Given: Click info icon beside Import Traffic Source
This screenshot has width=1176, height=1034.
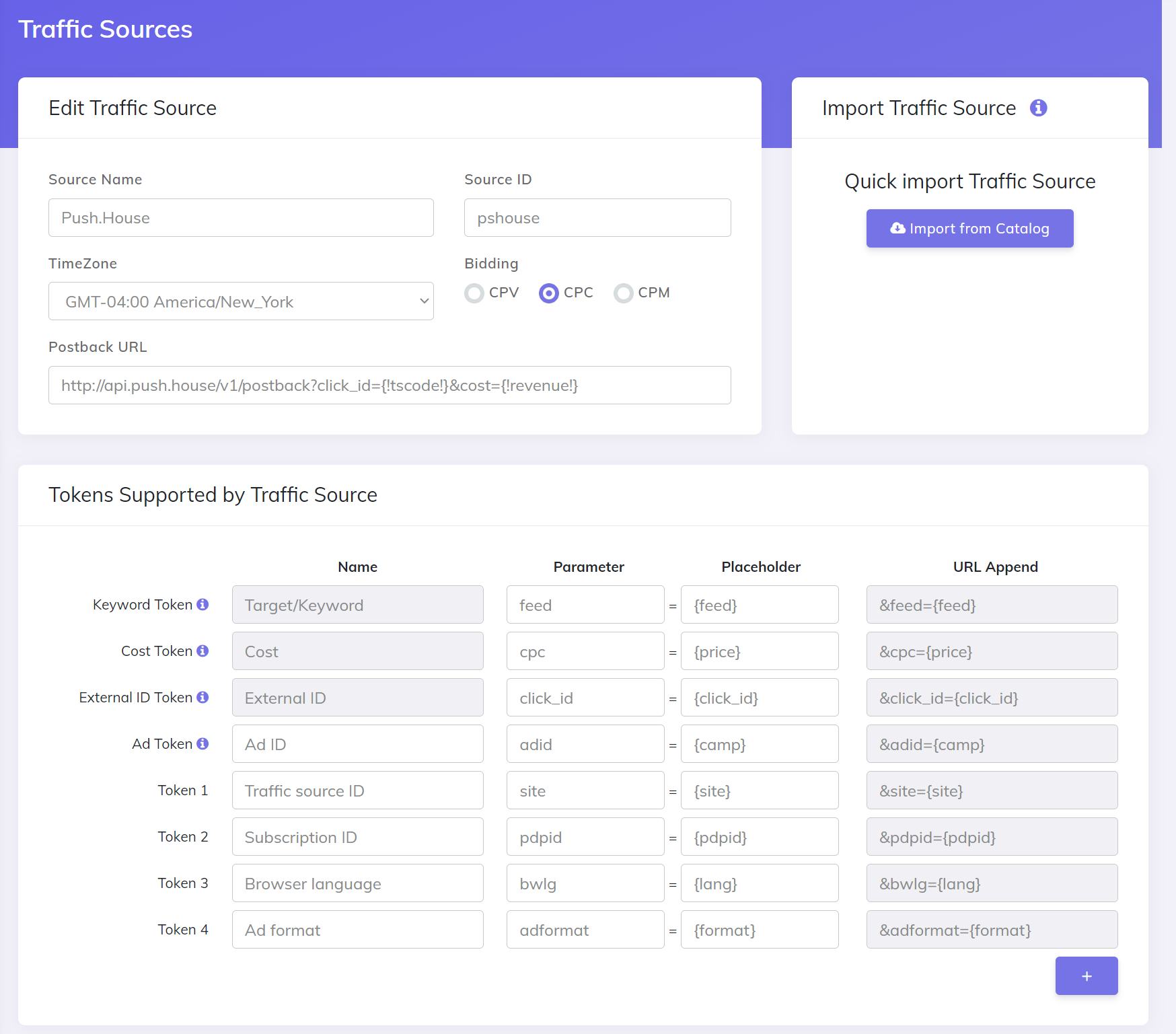Looking at the screenshot, I should pyautogui.click(x=1038, y=108).
